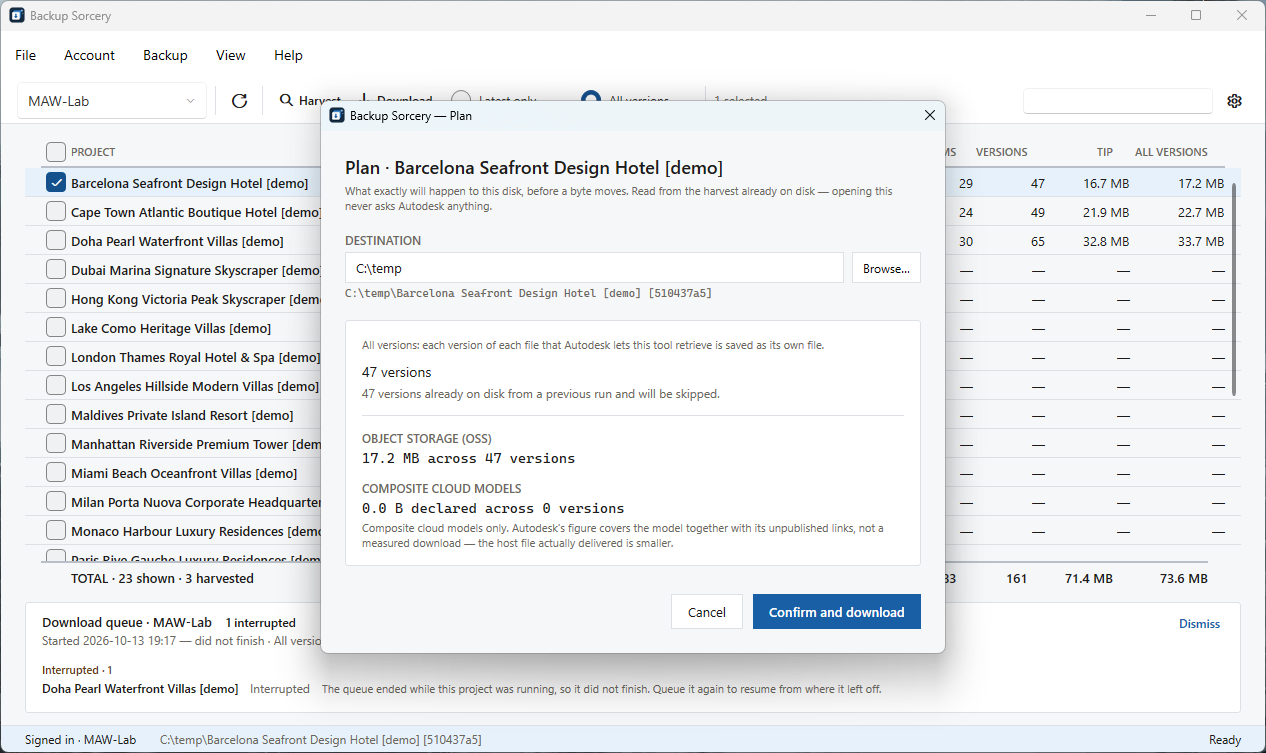Click '0.0 B declared across 0 versions' text
This screenshot has height=753, width=1266.
[x=493, y=509]
